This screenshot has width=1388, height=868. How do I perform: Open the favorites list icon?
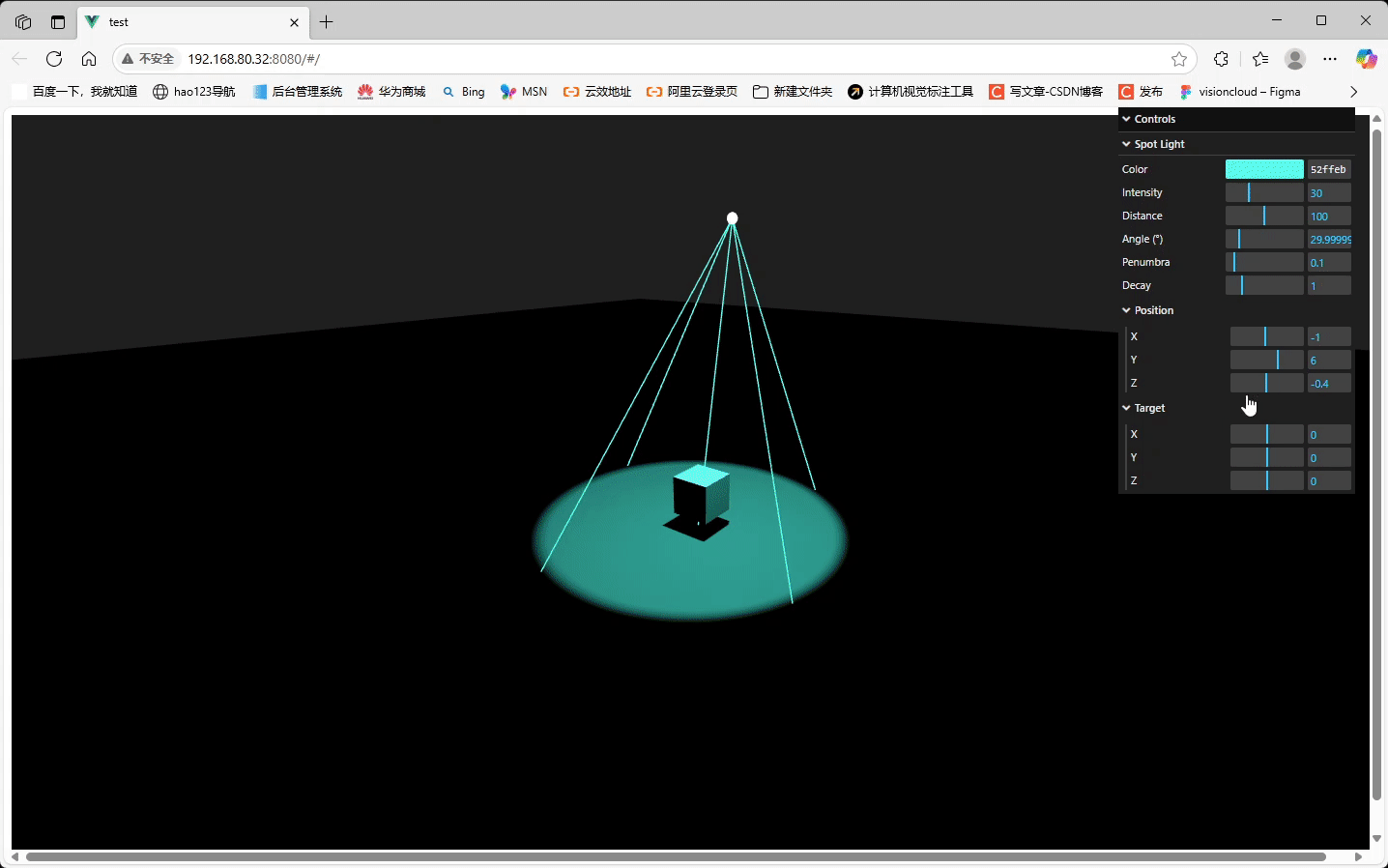tap(1260, 59)
